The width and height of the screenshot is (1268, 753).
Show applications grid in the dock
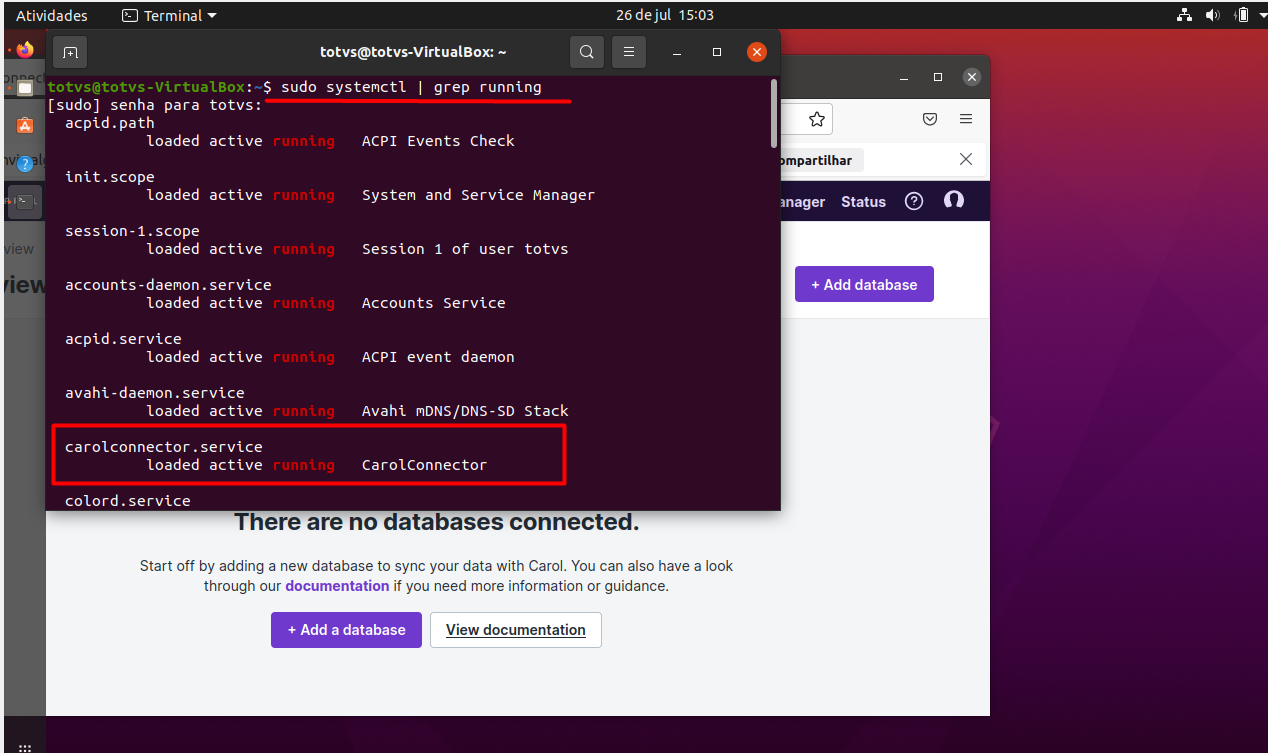tap(24, 746)
